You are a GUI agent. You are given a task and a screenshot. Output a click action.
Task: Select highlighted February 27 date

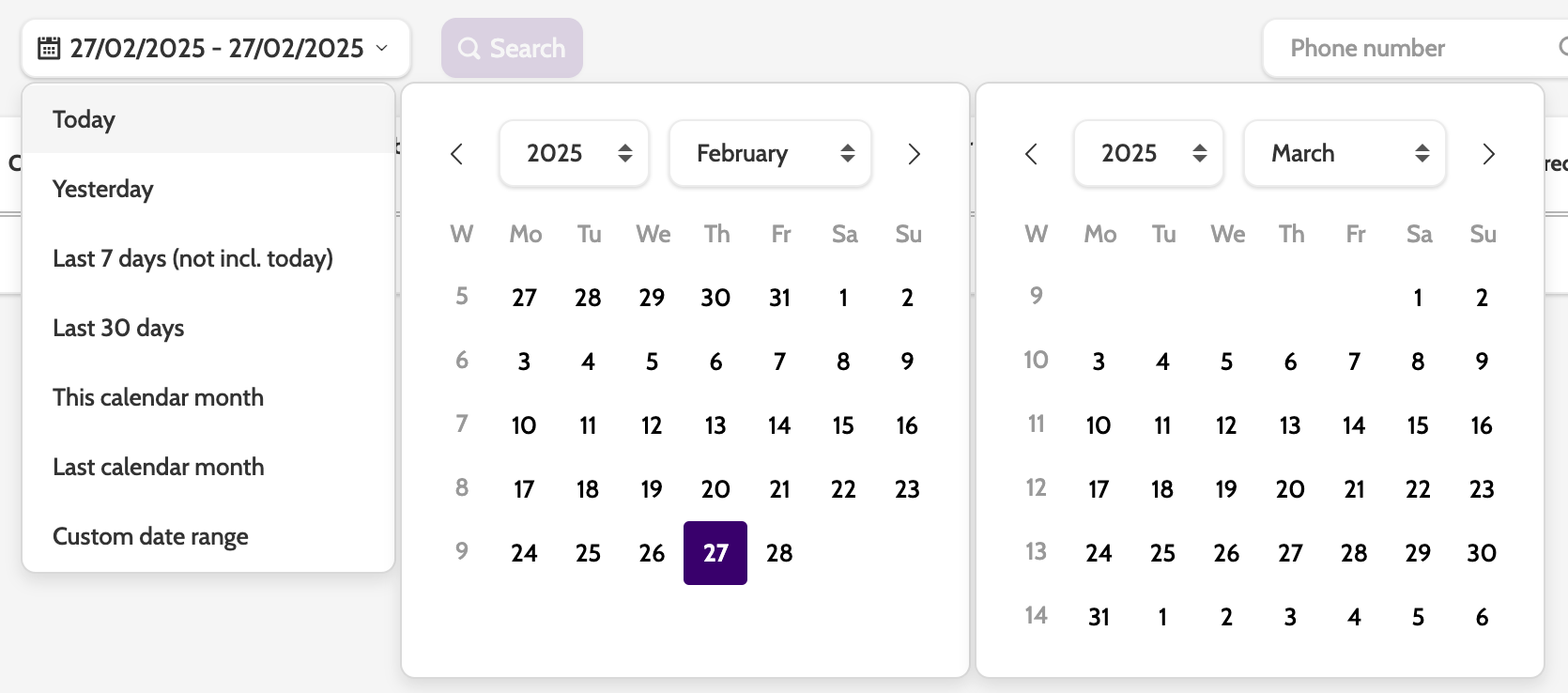click(715, 553)
